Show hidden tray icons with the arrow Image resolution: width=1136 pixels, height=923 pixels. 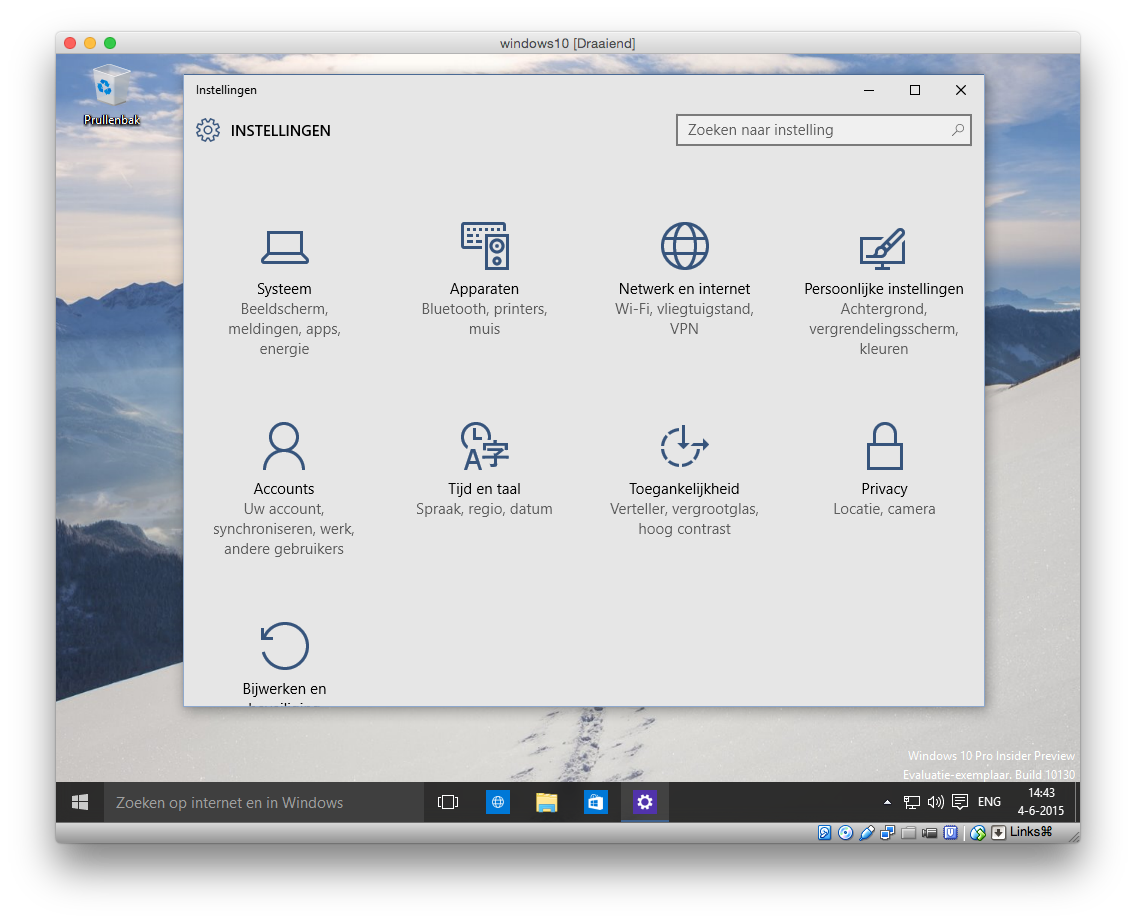[x=886, y=802]
